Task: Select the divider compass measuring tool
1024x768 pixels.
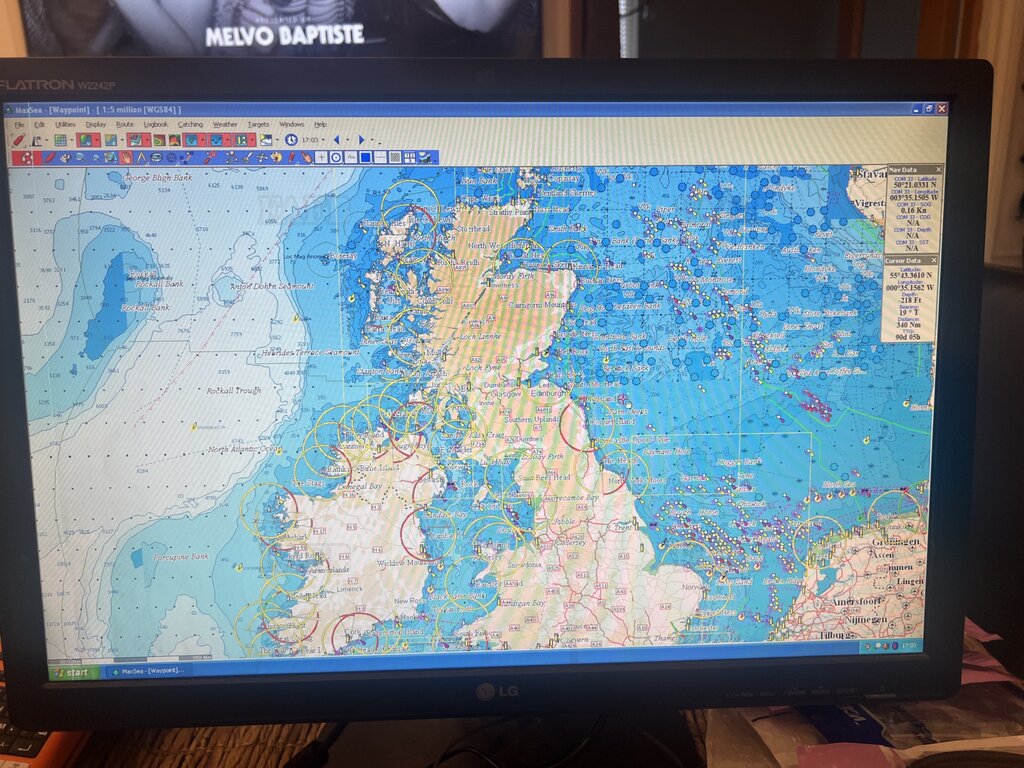Action: (141, 157)
